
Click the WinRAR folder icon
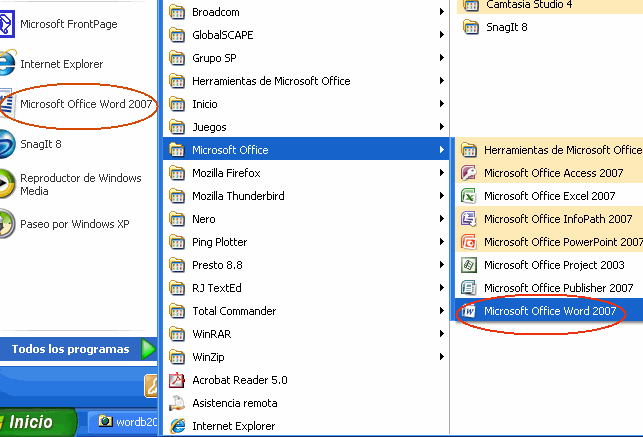[177, 334]
